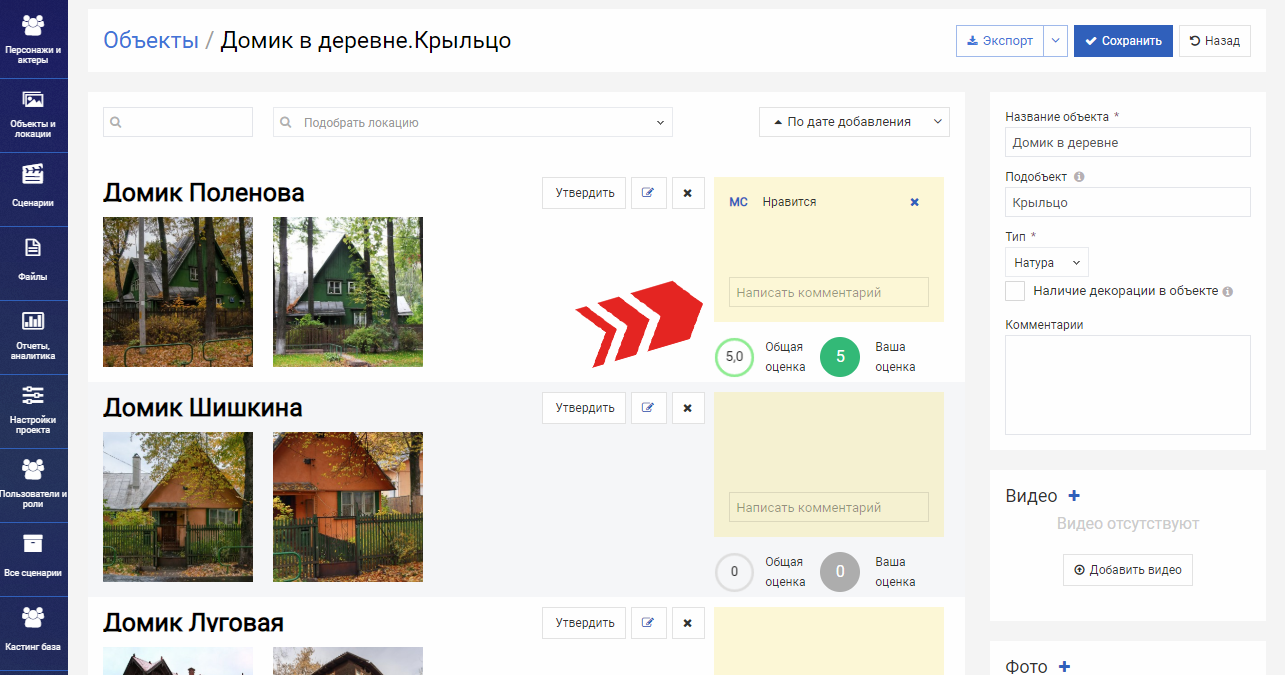Image resolution: width=1285 pixels, height=675 pixels.
Task: Open second photo of Домик Шишкина
Action: coord(348,507)
